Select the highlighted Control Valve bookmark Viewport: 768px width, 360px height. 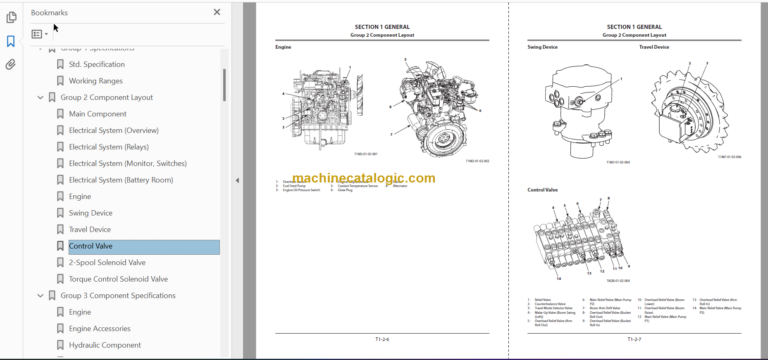(144, 247)
